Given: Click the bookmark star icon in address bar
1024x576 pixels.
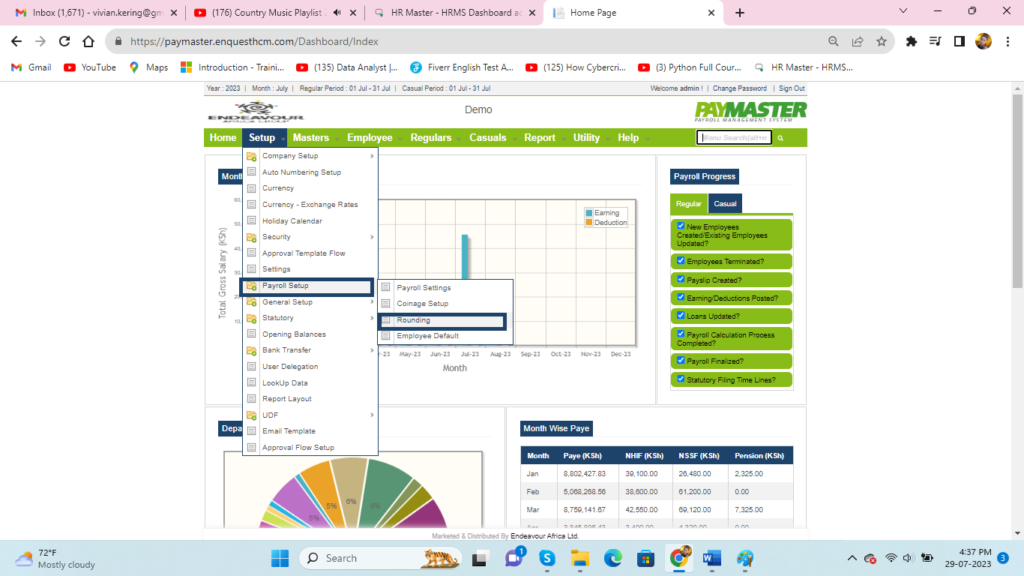Looking at the screenshot, I should coord(881,42).
